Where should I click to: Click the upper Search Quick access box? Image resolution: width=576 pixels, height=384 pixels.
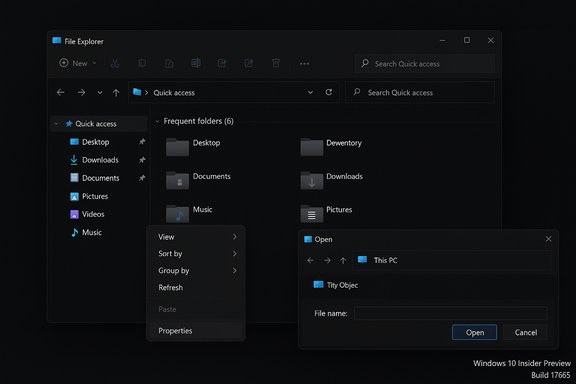tap(425, 64)
